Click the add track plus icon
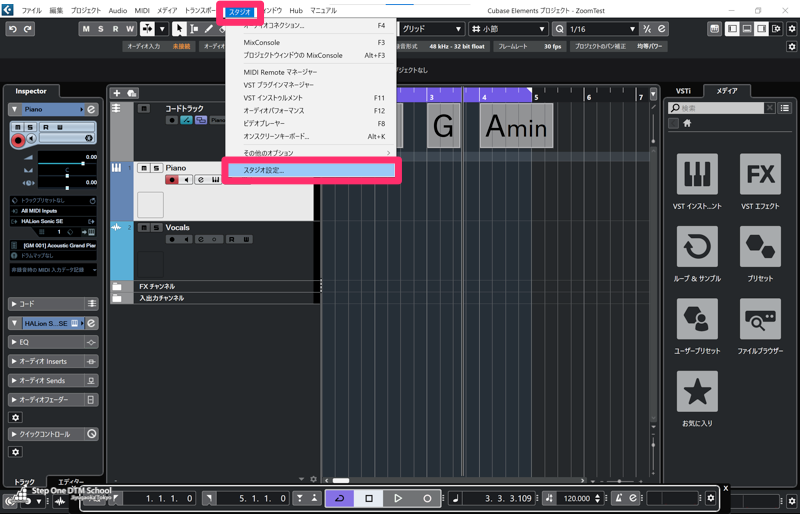Screen dimensions: 800x514 point(117,93)
